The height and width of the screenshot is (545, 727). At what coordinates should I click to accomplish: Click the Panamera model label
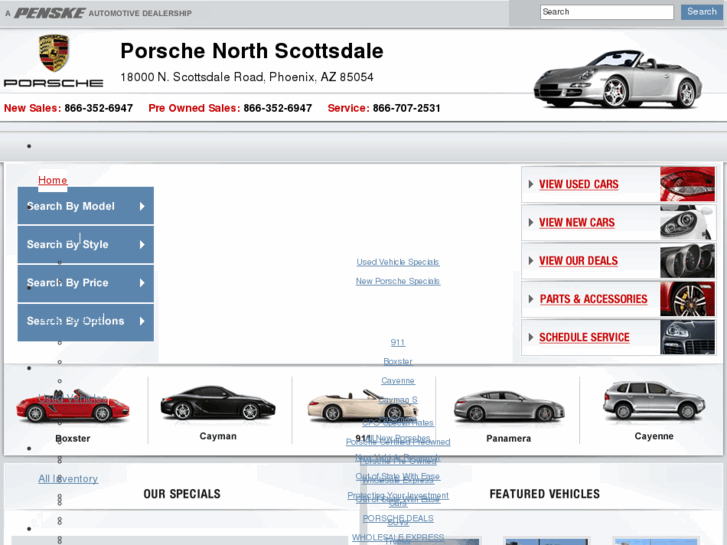click(x=509, y=438)
